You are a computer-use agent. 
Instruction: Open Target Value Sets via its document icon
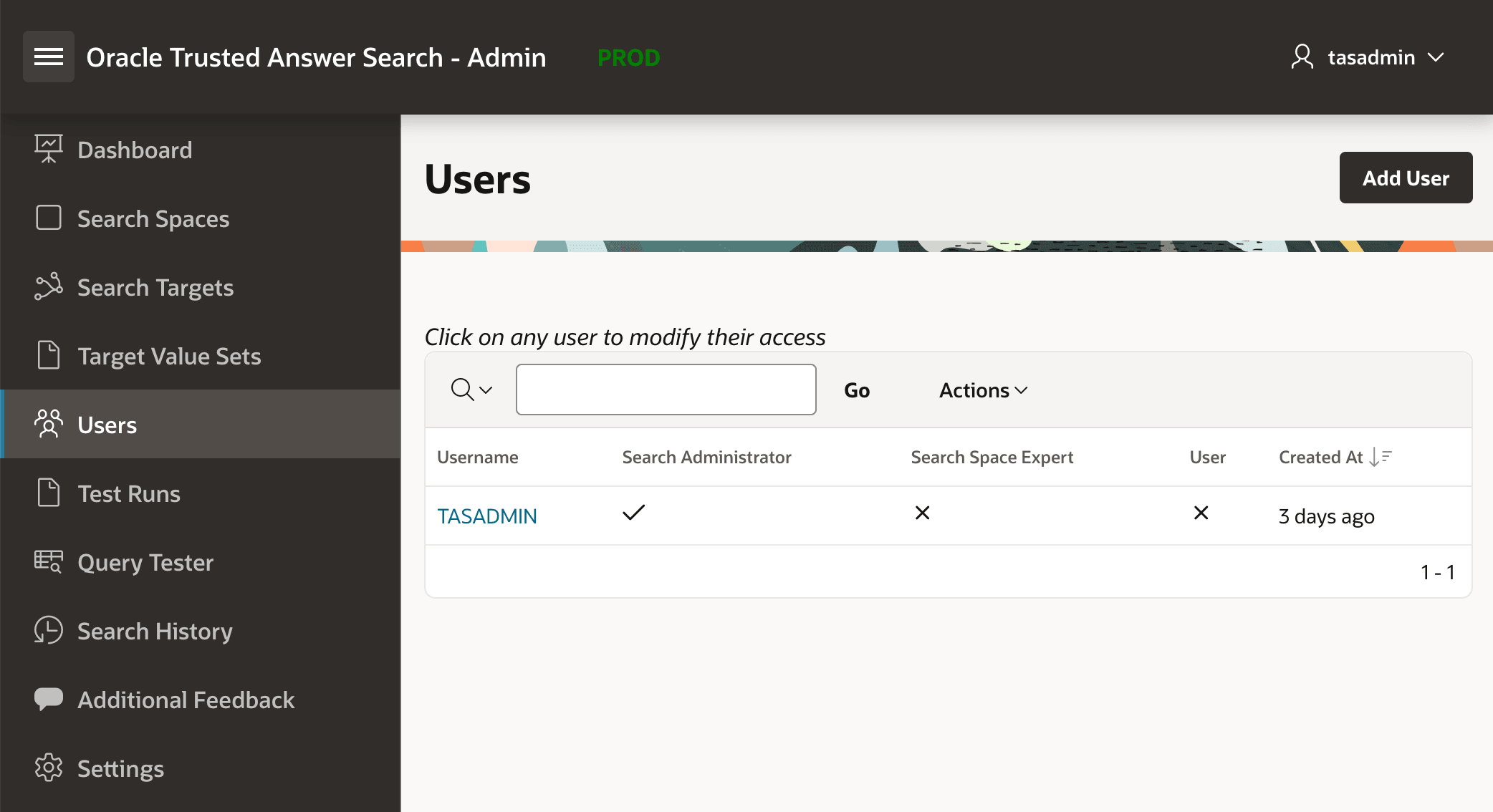click(x=48, y=355)
